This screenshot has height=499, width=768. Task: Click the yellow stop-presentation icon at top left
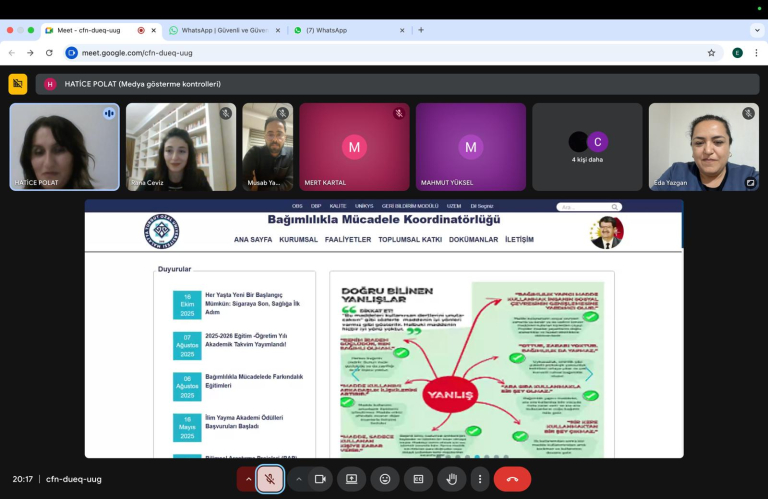pyautogui.click(x=17, y=84)
